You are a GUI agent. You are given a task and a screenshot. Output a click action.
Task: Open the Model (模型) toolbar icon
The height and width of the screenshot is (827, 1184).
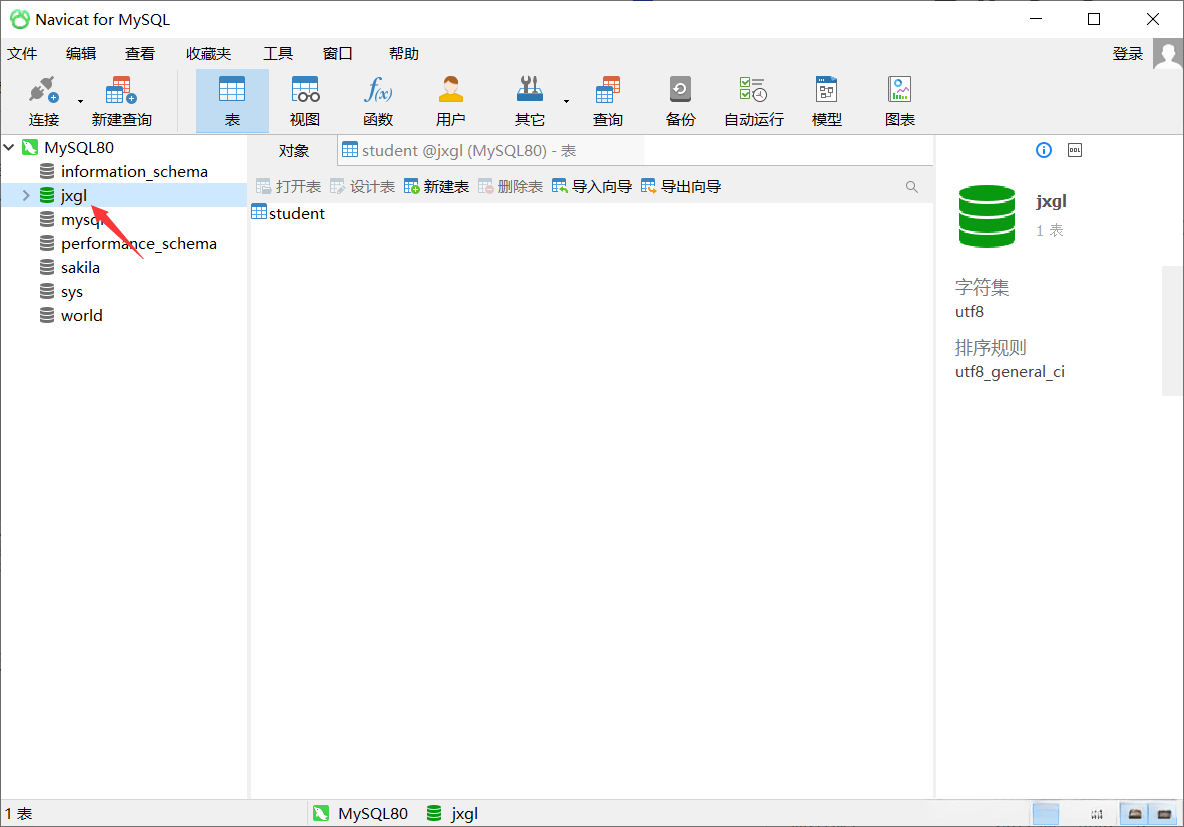[x=826, y=101]
